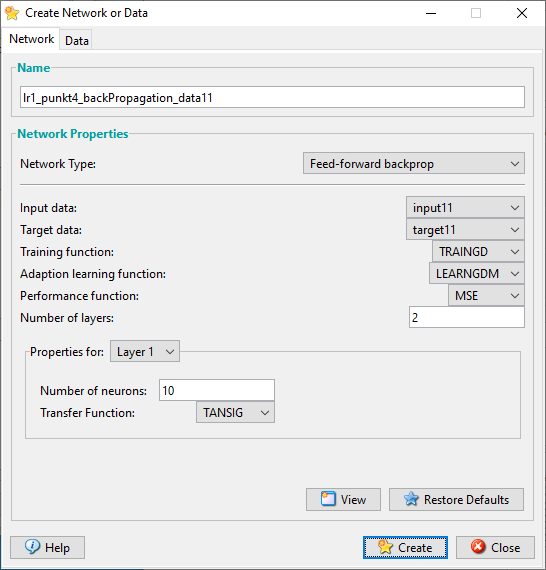Click the "Adaption learning function:" label
The width and height of the screenshot is (546, 570).
93,274
